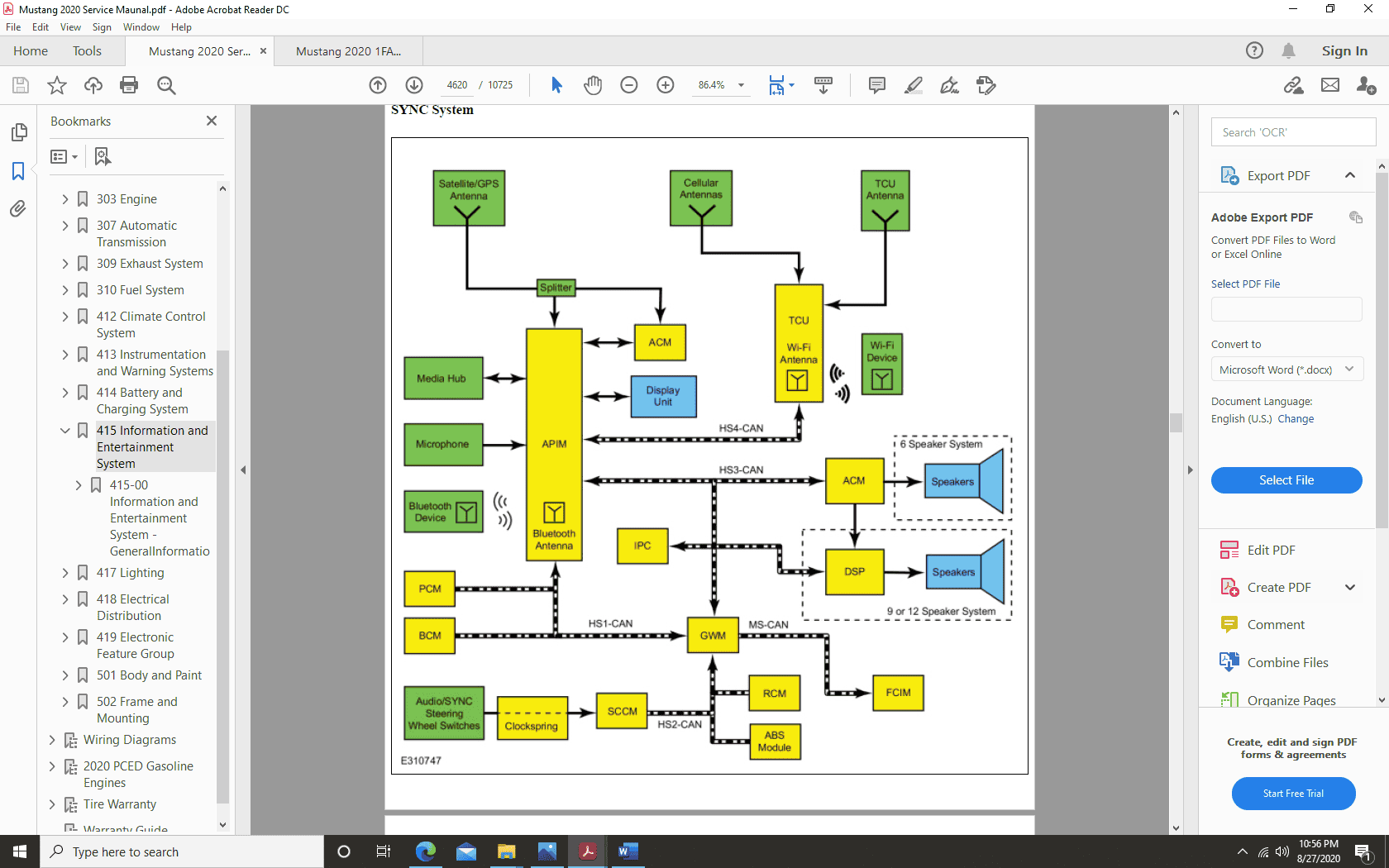Open the Comment tool in right pane

point(1263,625)
